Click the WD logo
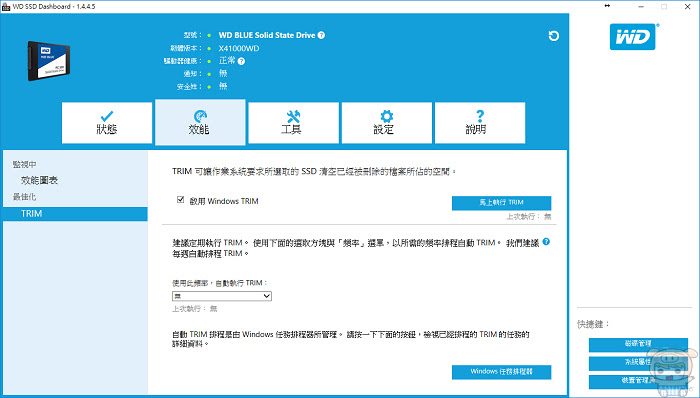 click(x=633, y=37)
